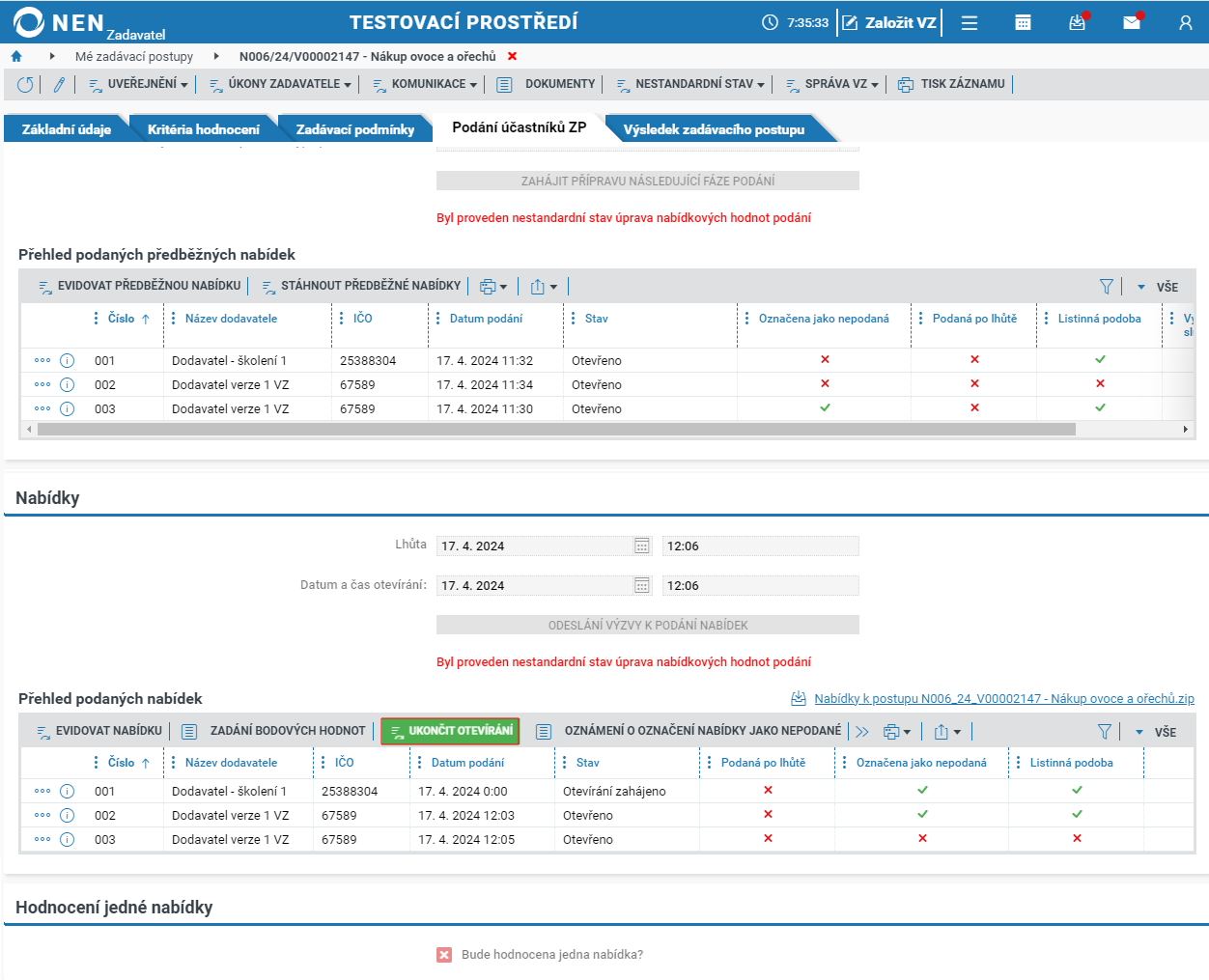Expand the KOMUNIKACE dropdown menu
The width and height of the screenshot is (1209, 980).
click(x=425, y=85)
